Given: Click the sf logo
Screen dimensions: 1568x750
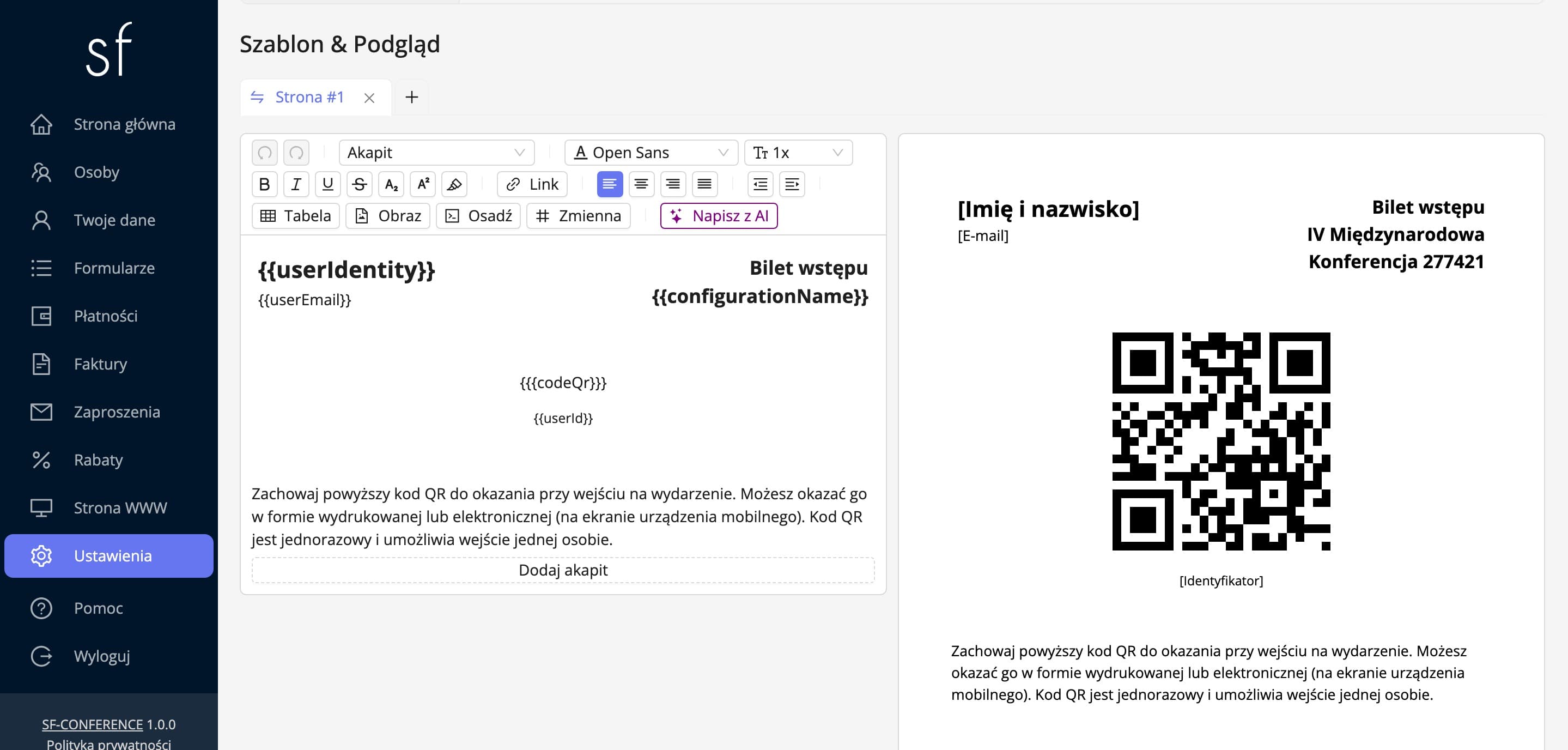Looking at the screenshot, I should 109,50.
